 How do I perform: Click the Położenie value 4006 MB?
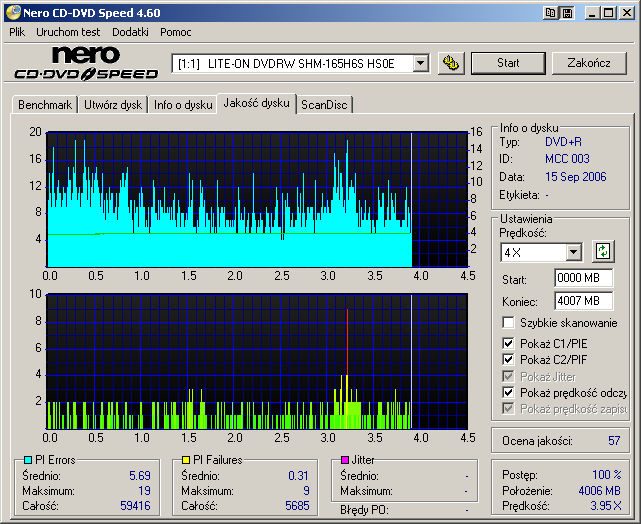[599, 490]
